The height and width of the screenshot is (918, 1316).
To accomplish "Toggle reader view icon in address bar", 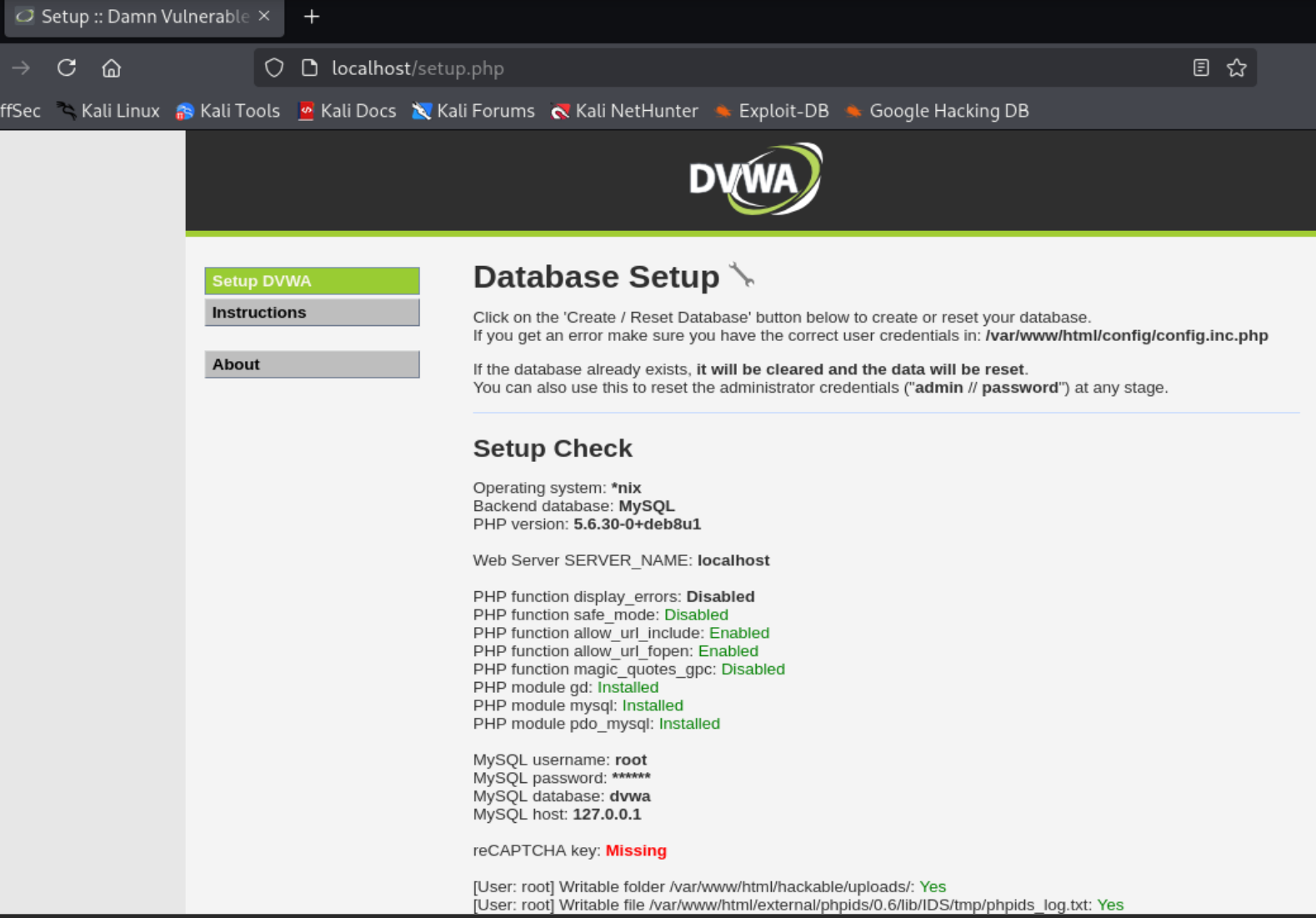I will (x=1201, y=68).
